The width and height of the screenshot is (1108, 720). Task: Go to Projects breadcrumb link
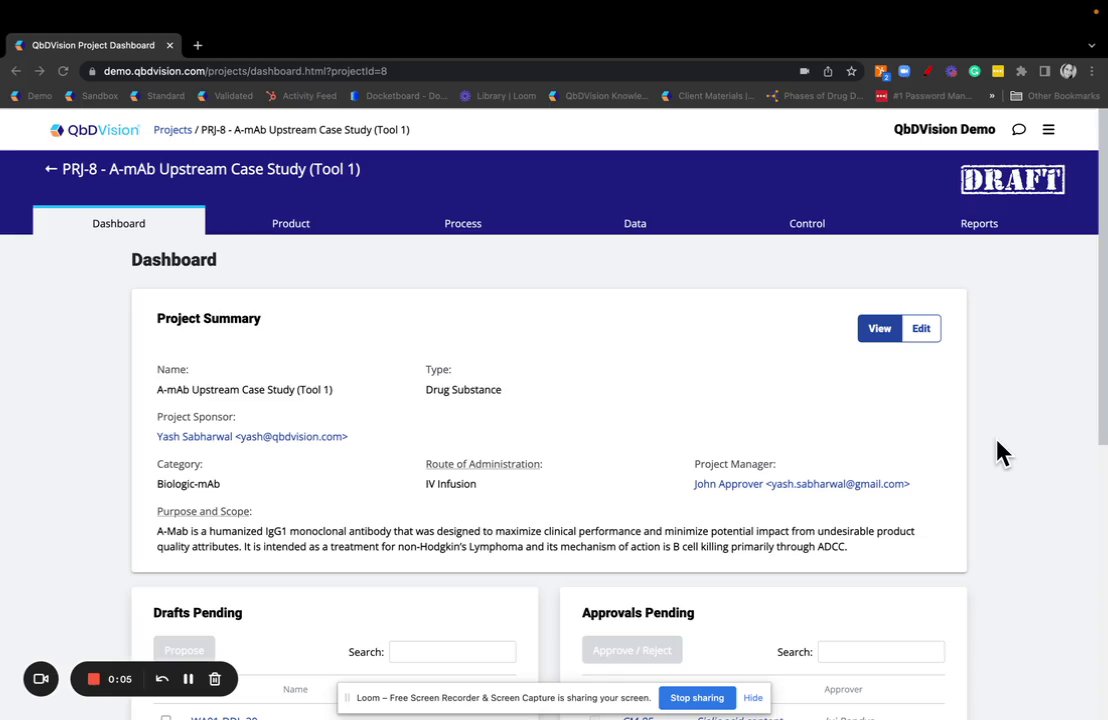pos(172,130)
